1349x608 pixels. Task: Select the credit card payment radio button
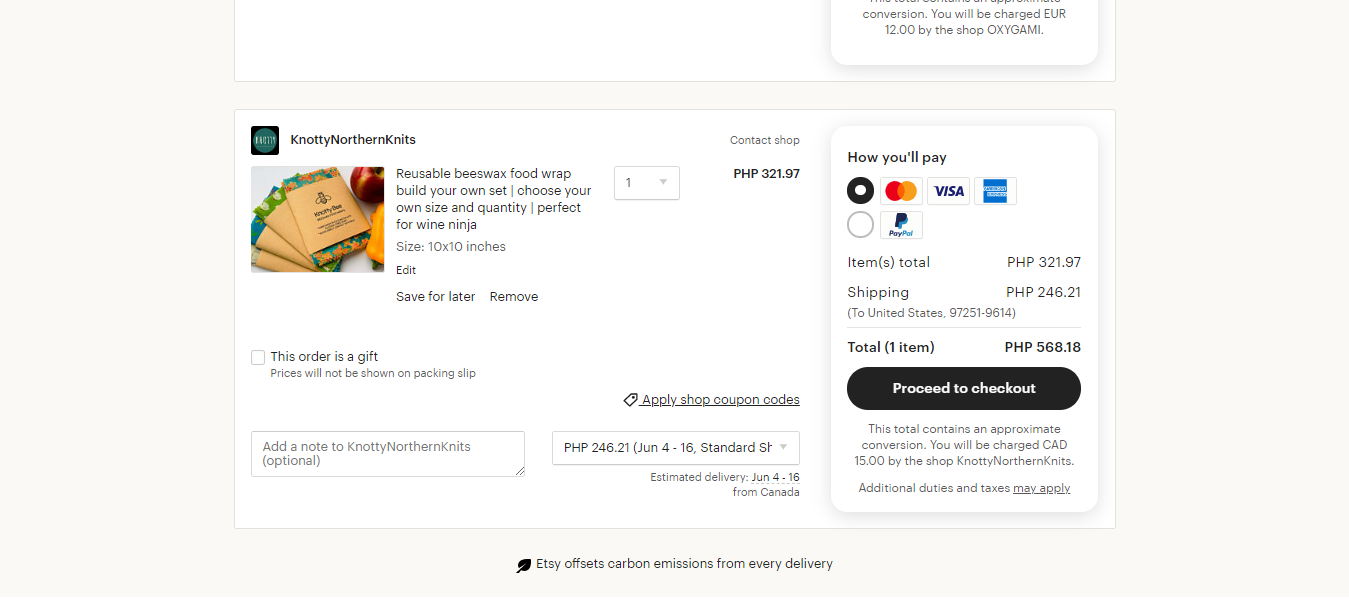(860, 191)
